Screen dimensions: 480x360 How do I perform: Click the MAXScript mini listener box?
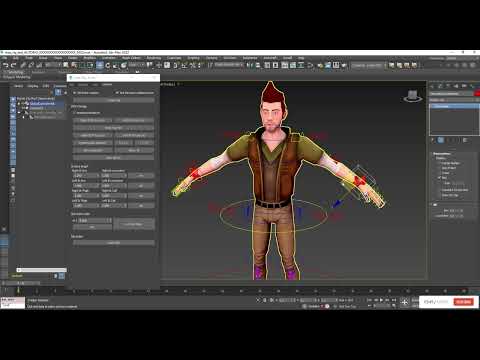13,302
